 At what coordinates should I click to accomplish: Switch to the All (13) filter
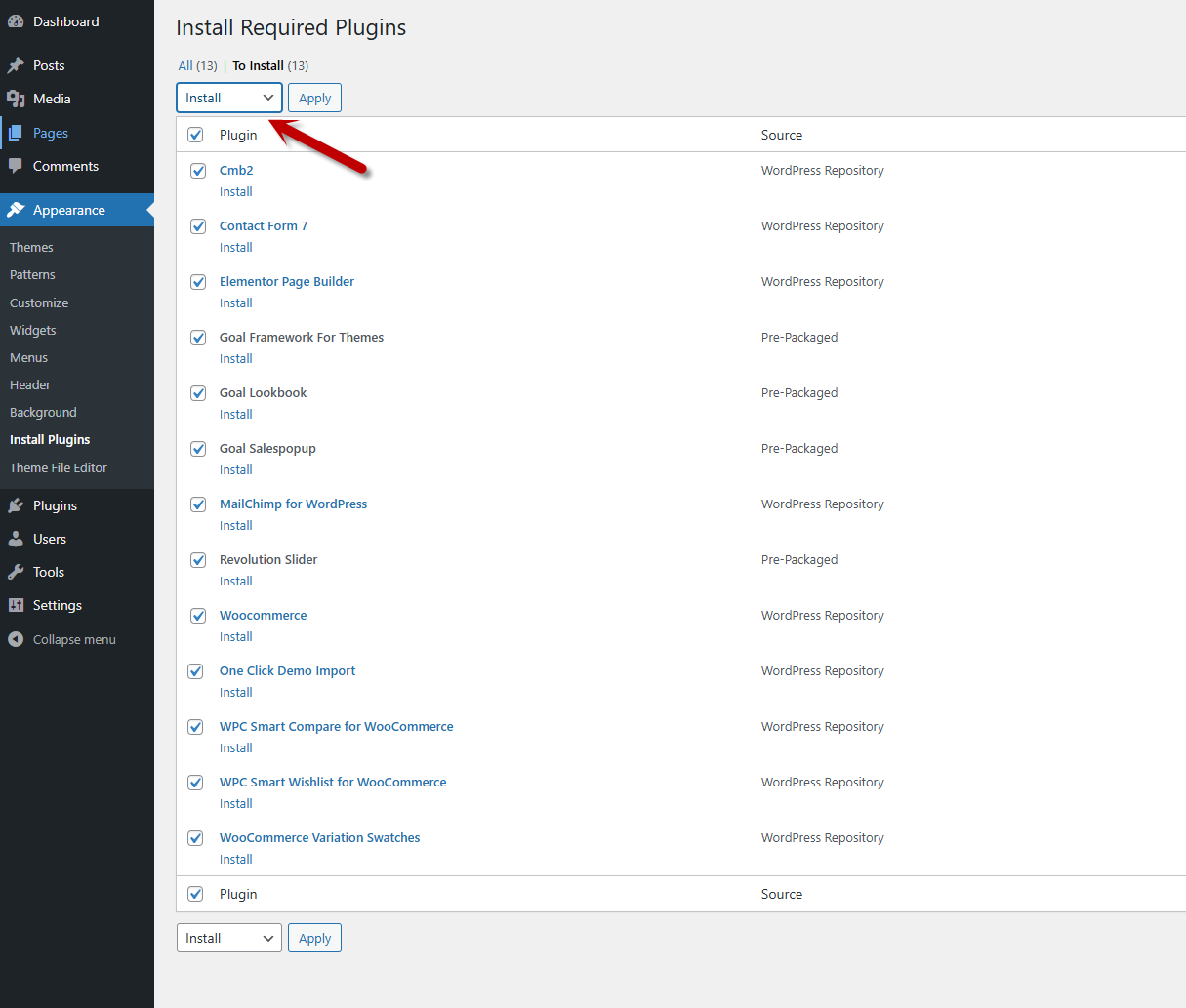click(x=197, y=66)
